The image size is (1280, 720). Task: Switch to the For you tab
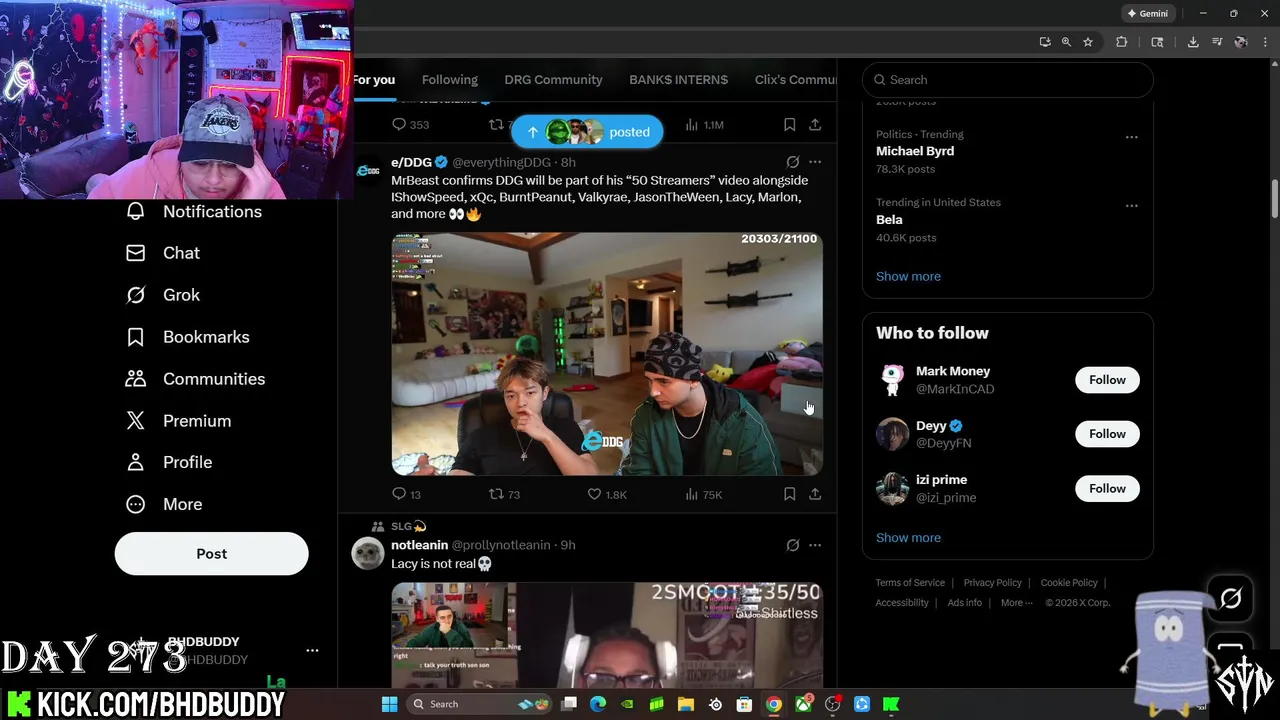[x=374, y=80]
